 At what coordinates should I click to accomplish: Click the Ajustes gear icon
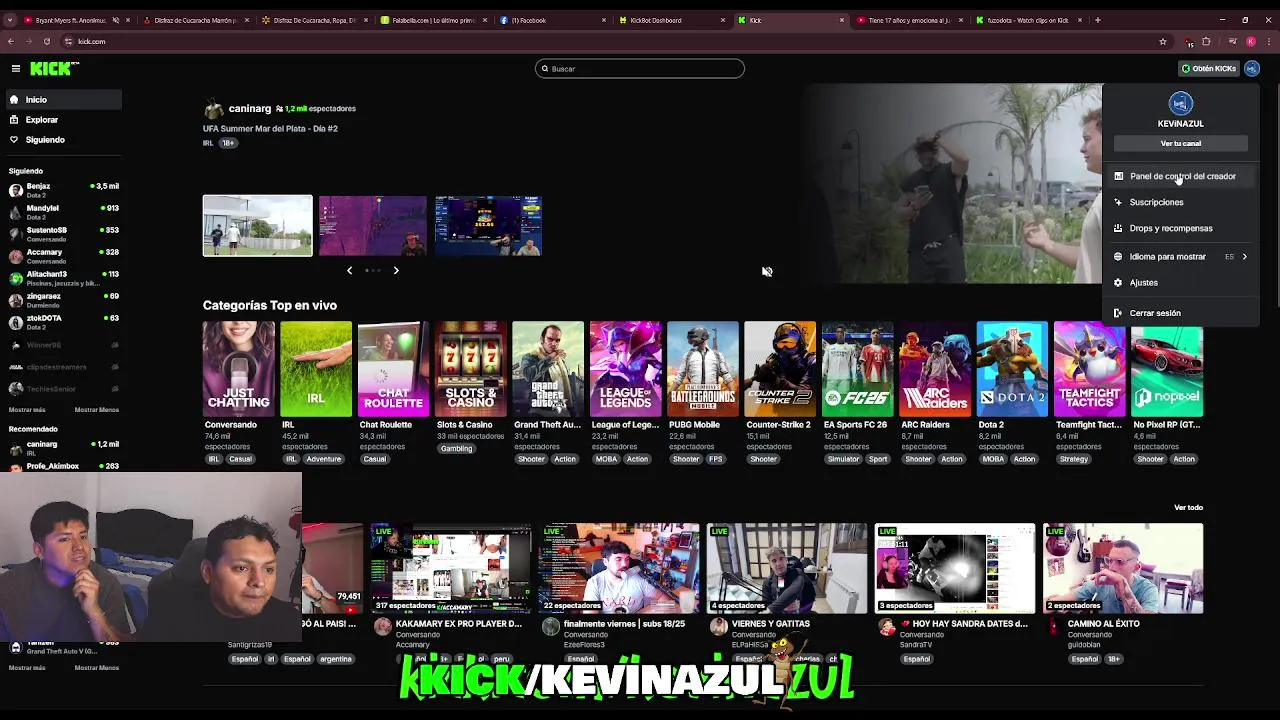(x=1118, y=283)
